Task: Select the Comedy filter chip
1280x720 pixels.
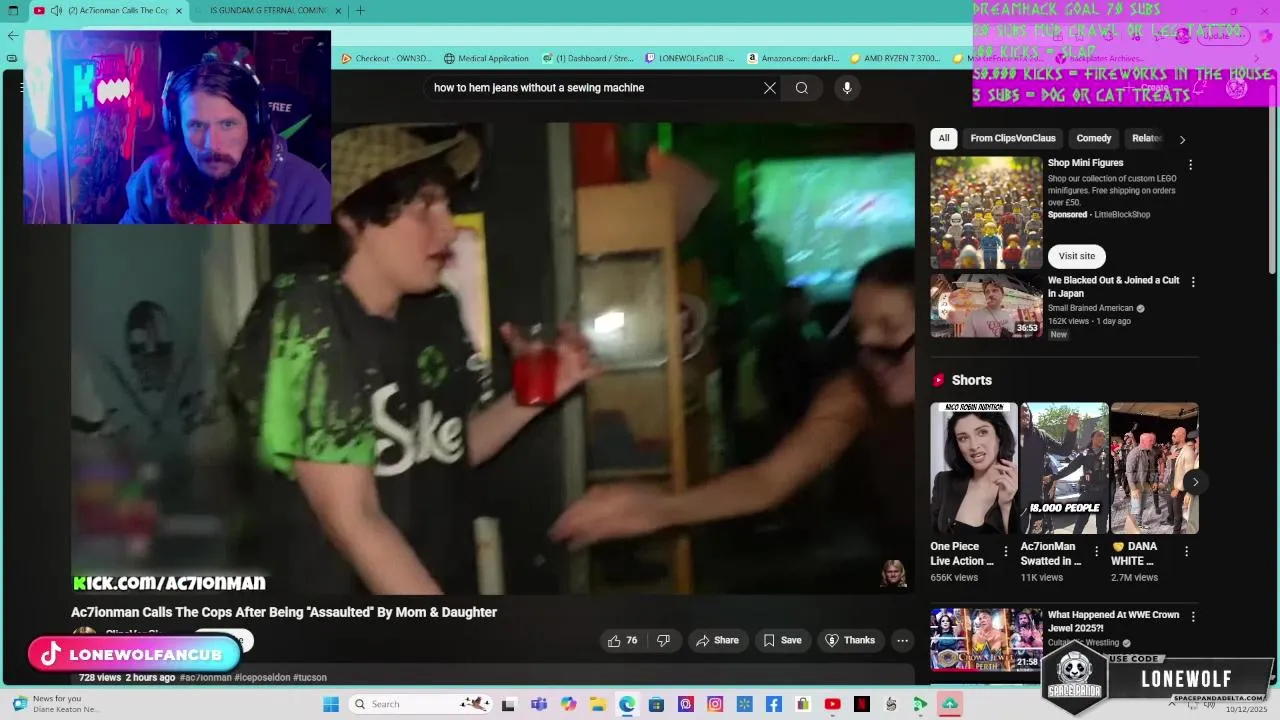Action: (x=1093, y=138)
